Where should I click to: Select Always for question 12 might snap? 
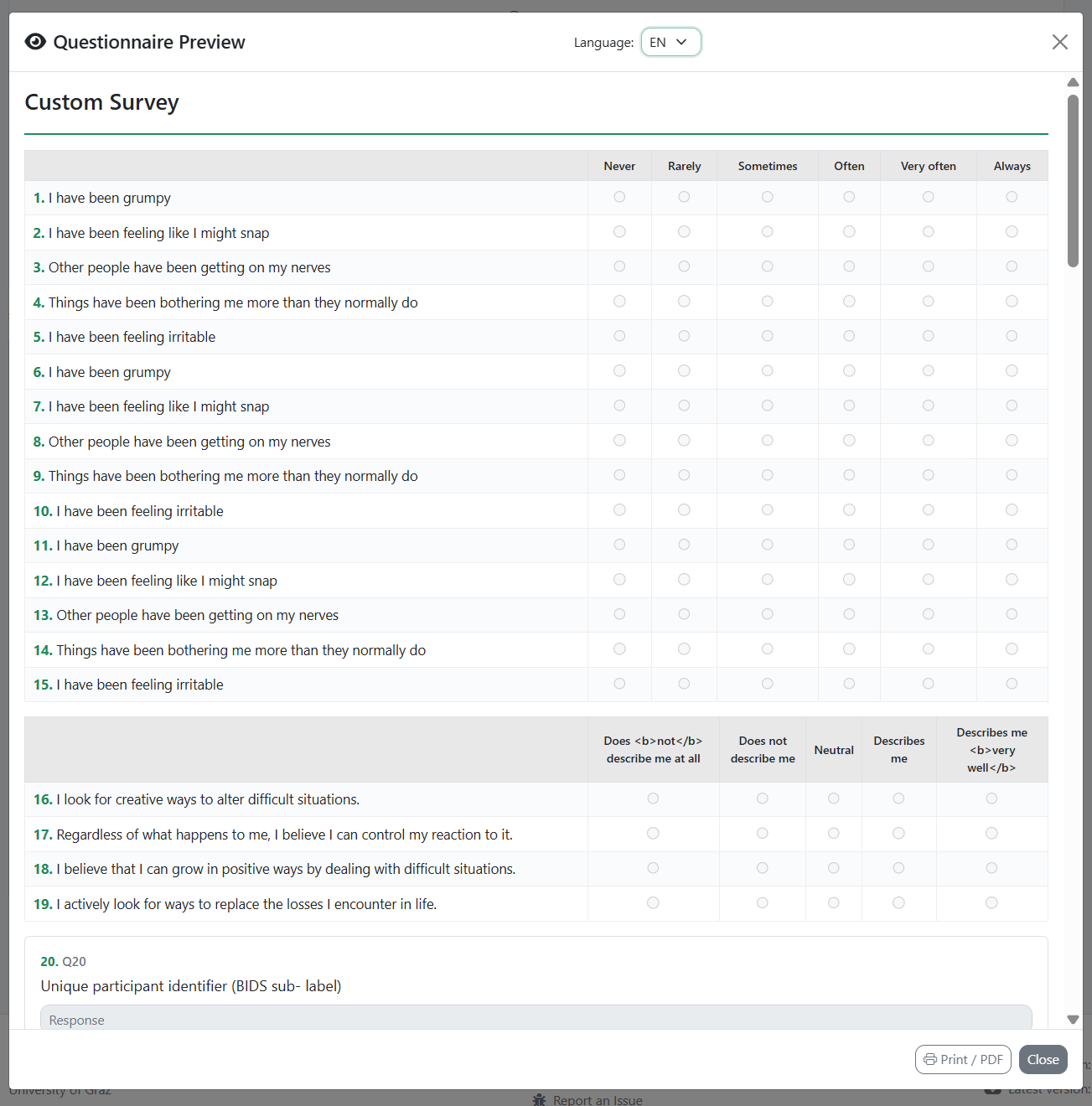1012,579
